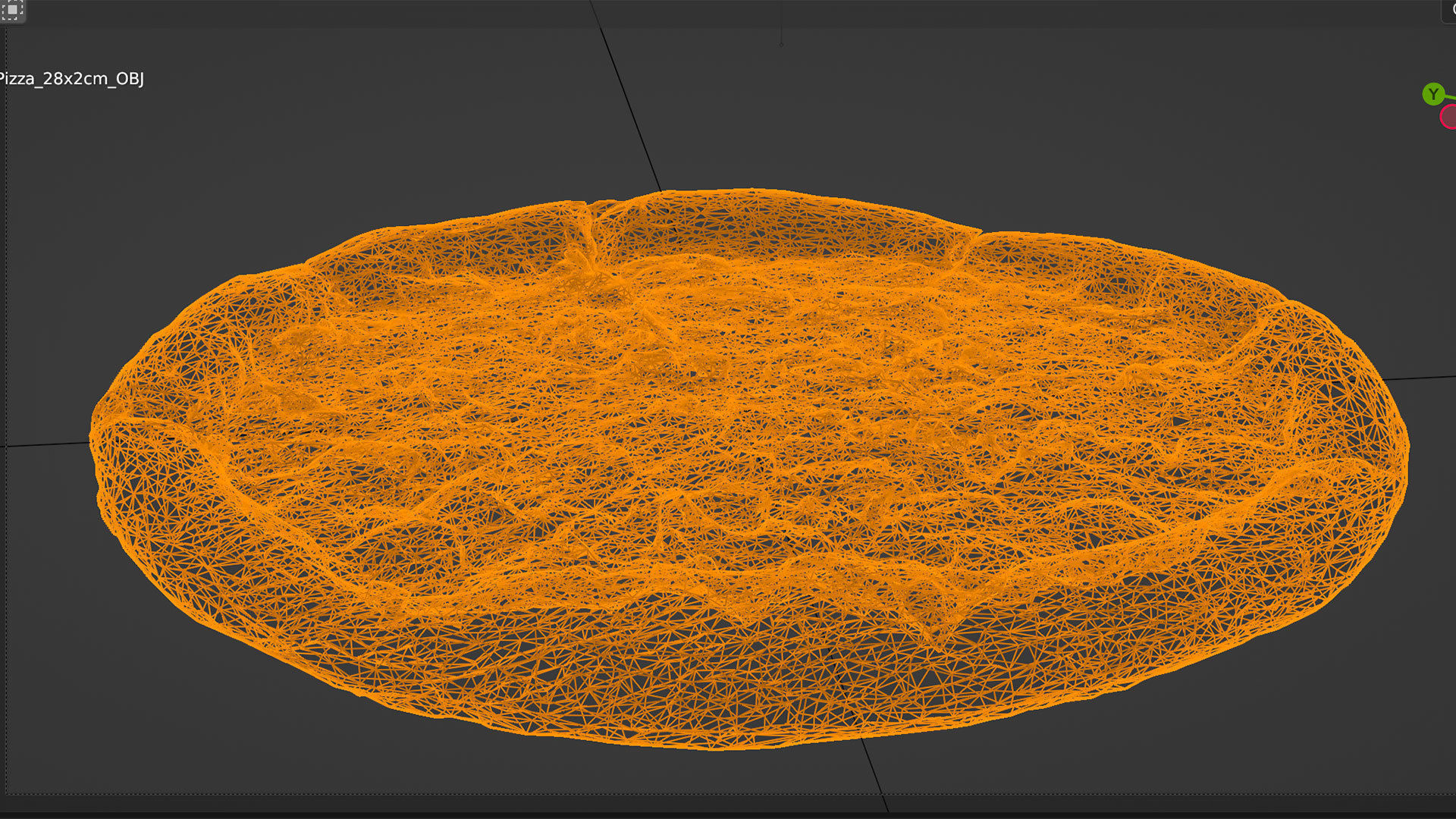
Task: Activate the Select Box tool icon
Action: click(x=12, y=10)
